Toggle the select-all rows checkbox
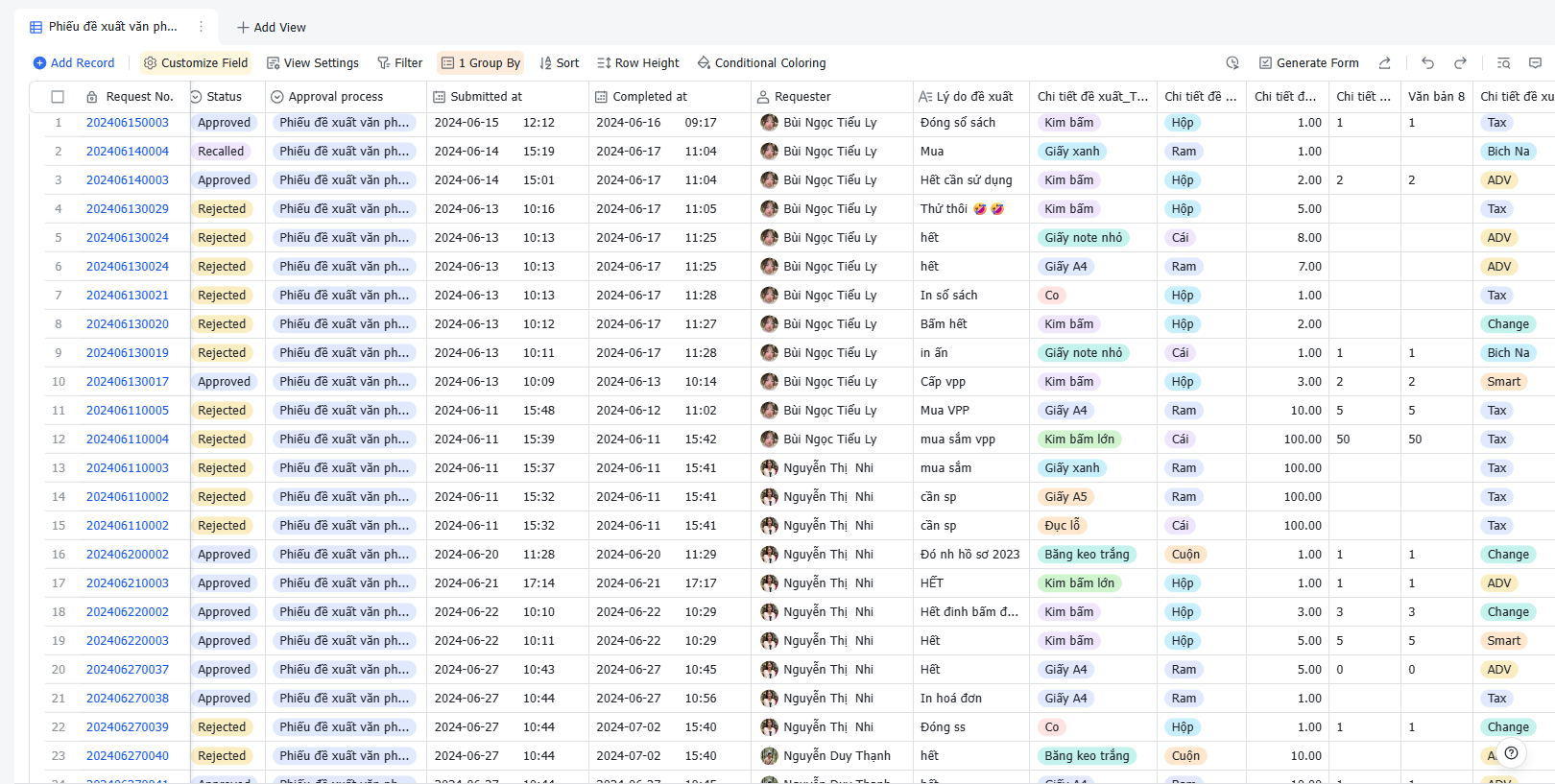The image size is (1555, 784). (x=58, y=97)
